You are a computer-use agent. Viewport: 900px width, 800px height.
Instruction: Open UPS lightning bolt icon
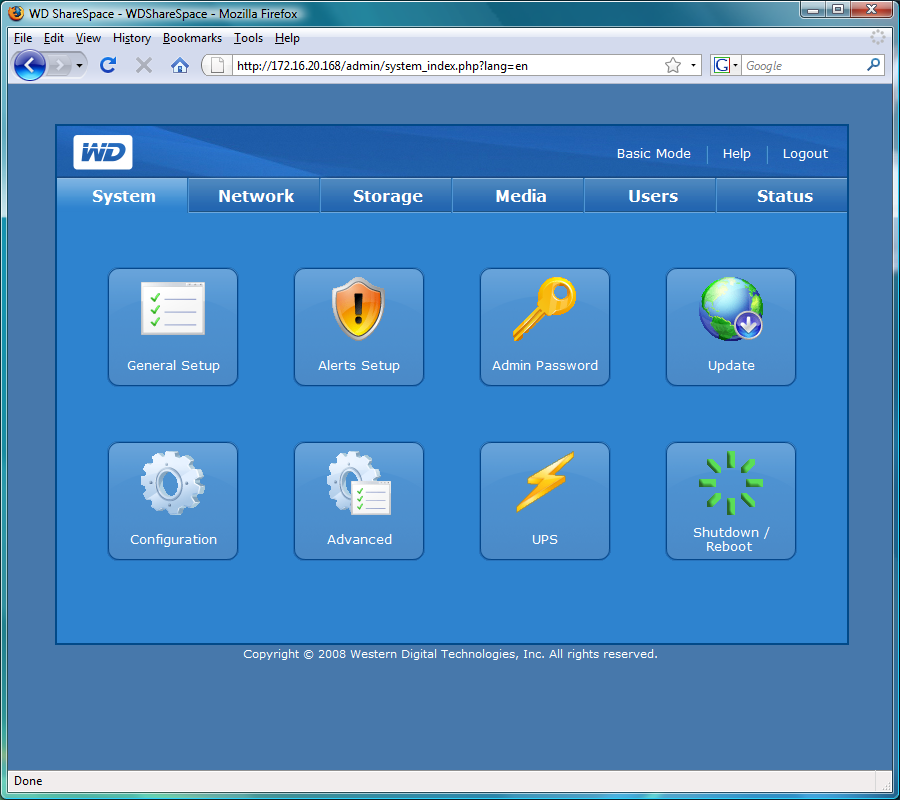coord(545,481)
